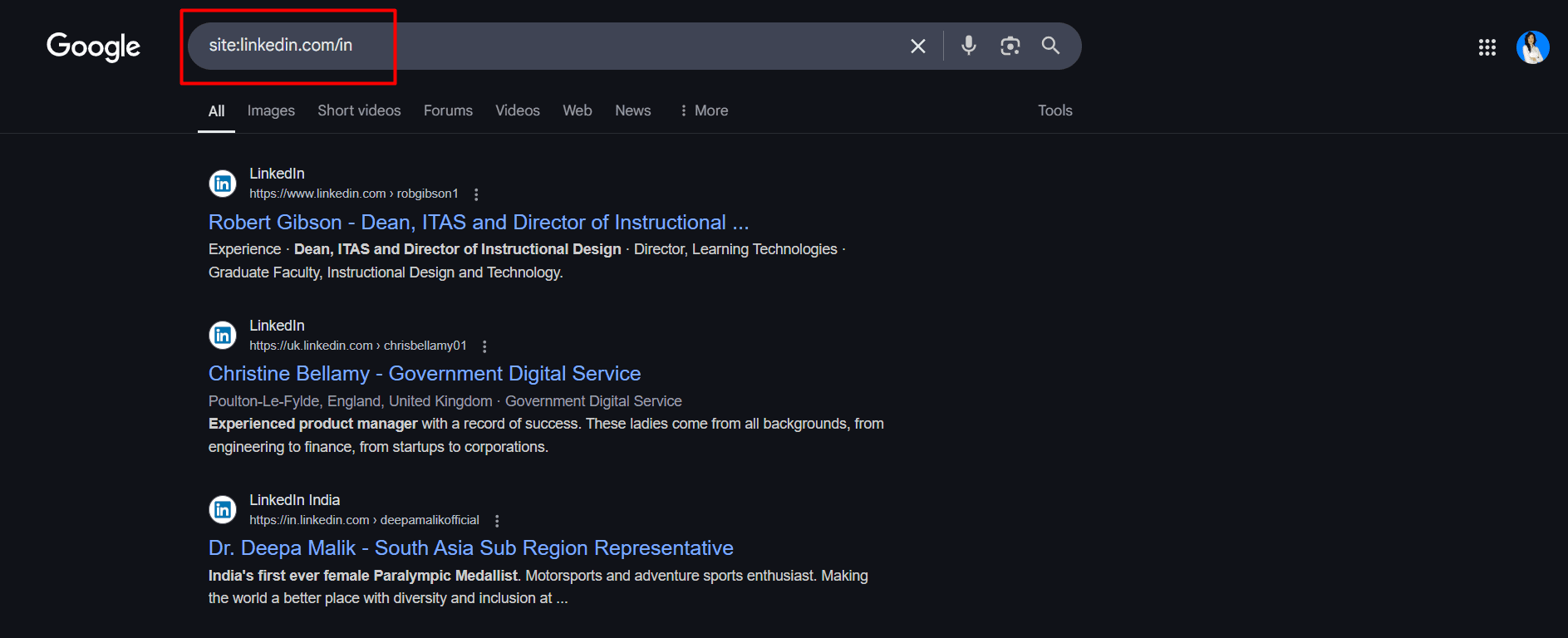Switch to the Forums tab
1568x638 pixels.
click(448, 110)
